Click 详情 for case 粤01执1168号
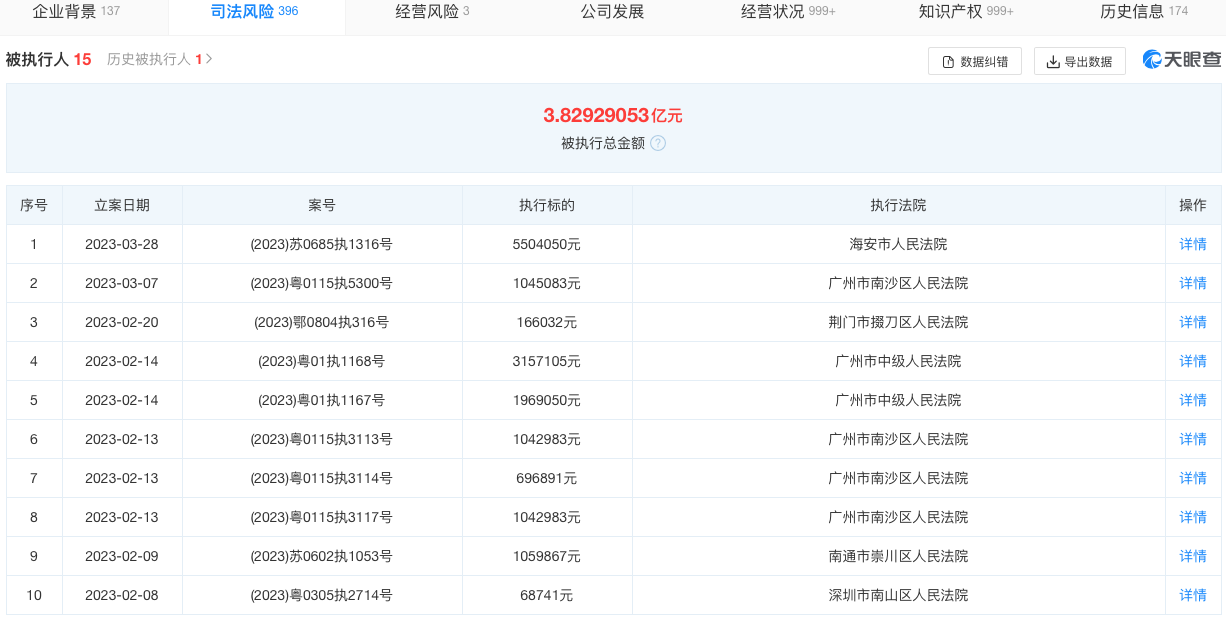 pyautogui.click(x=1192, y=361)
